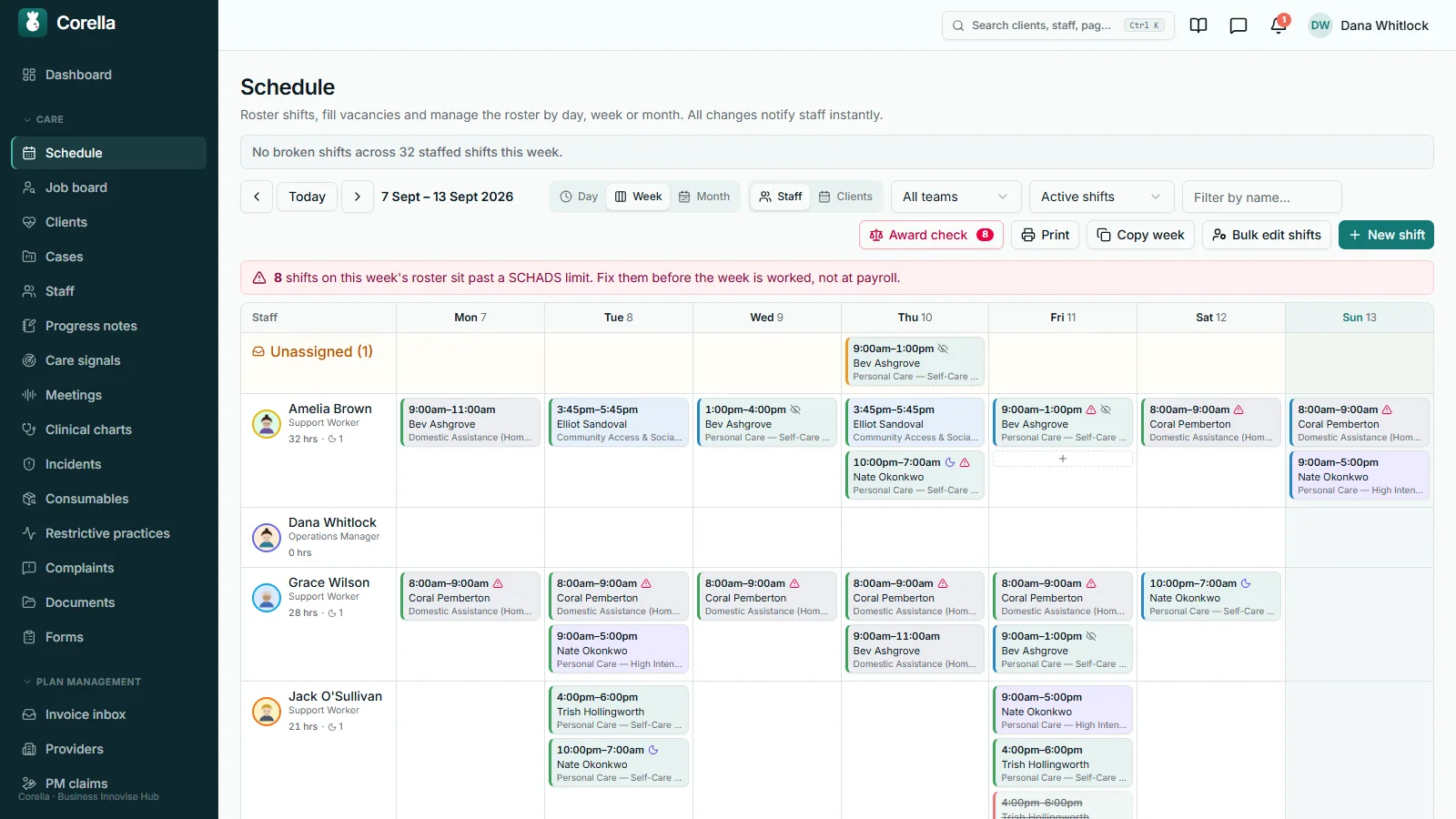The height and width of the screenshot is (819, 1456).
Task: Go to previous week arrow
Action: click(257, 197)
